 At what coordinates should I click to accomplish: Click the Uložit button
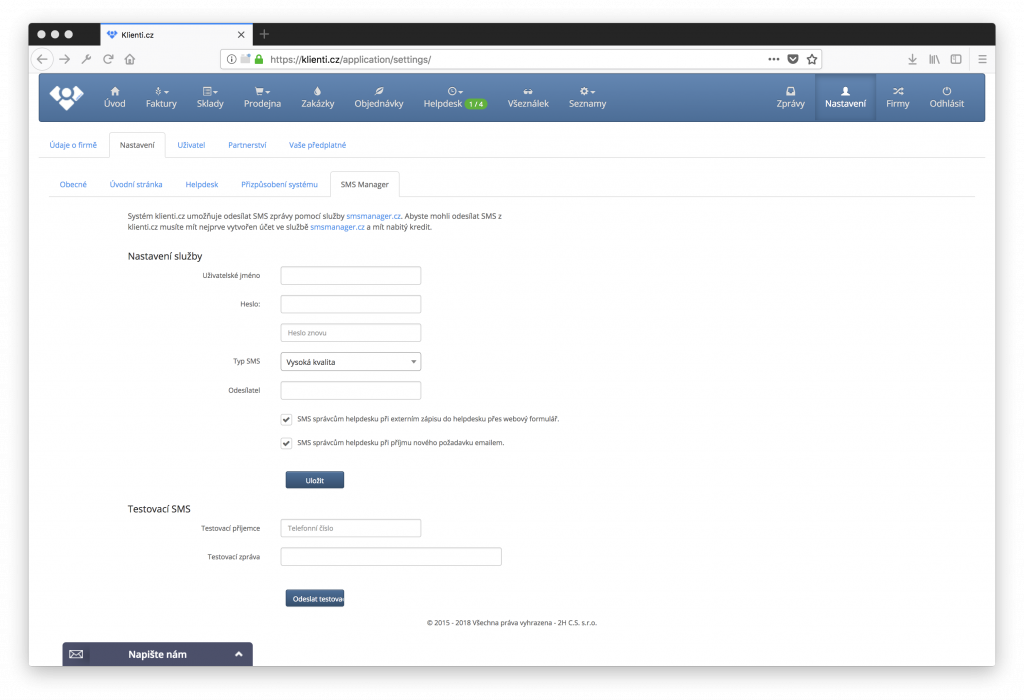(314, 480)
